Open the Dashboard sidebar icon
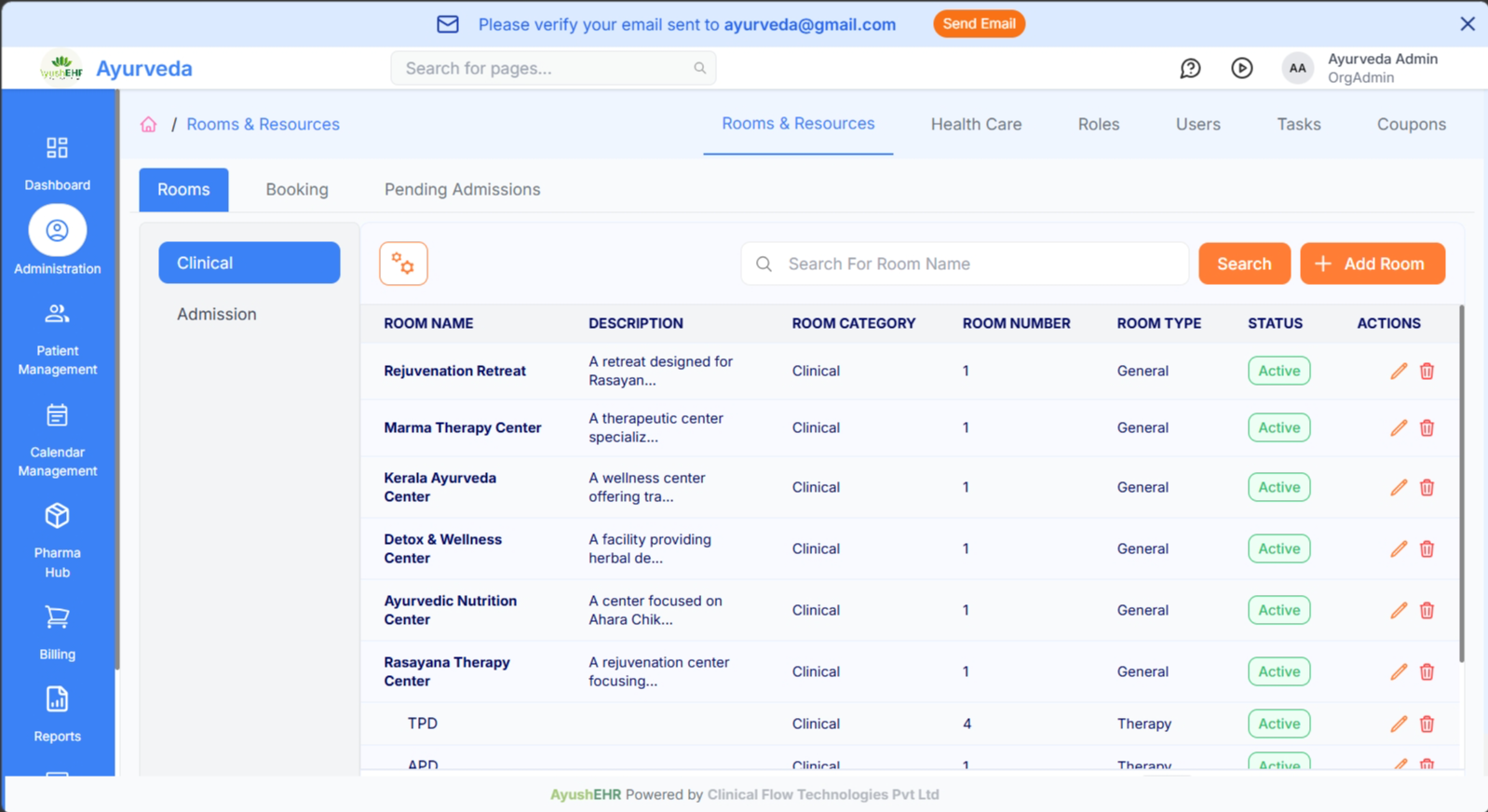The image size is (1488, 812). 57,148
